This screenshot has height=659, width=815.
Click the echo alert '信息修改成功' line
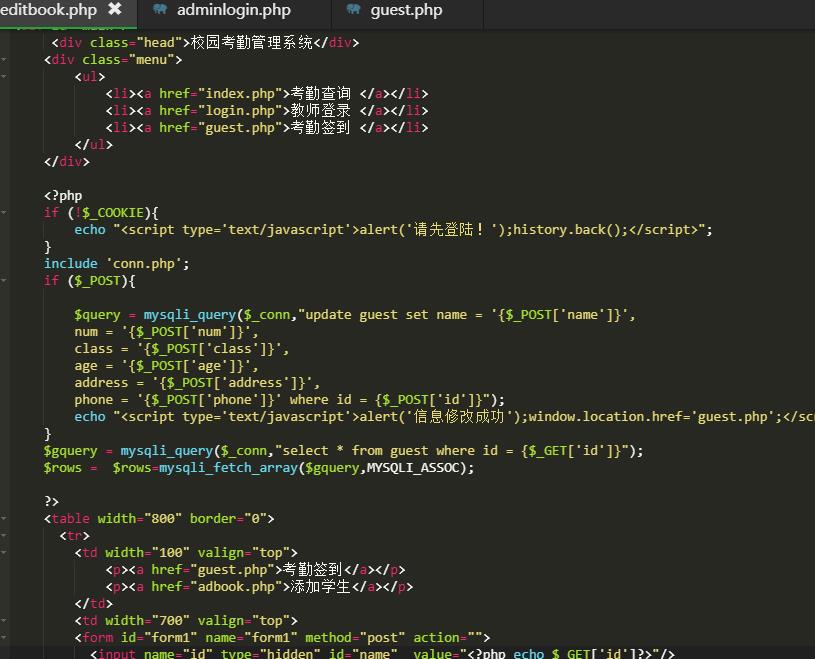[444, 417]
